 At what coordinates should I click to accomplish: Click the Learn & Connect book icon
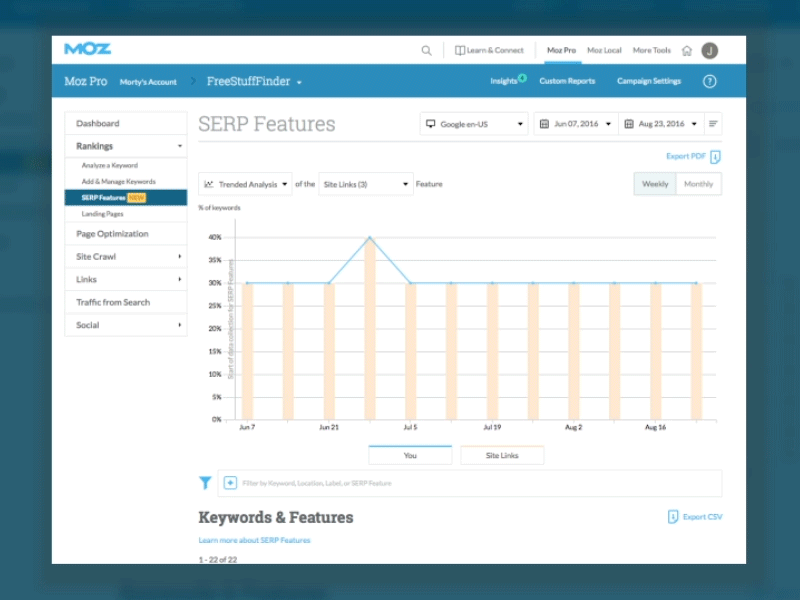click(x=462, y=49)
